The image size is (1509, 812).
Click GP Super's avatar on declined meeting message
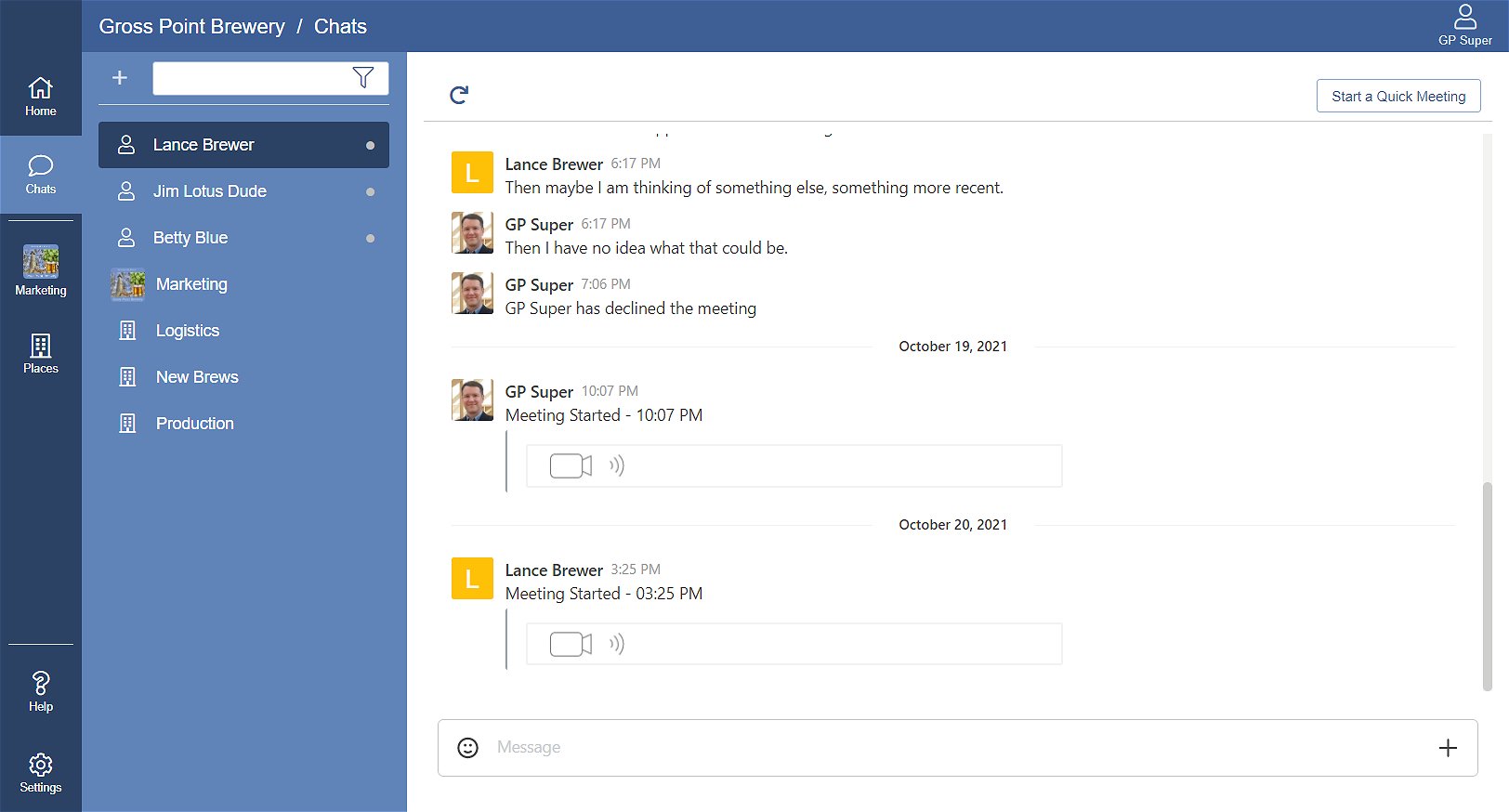tap(472, 294)
